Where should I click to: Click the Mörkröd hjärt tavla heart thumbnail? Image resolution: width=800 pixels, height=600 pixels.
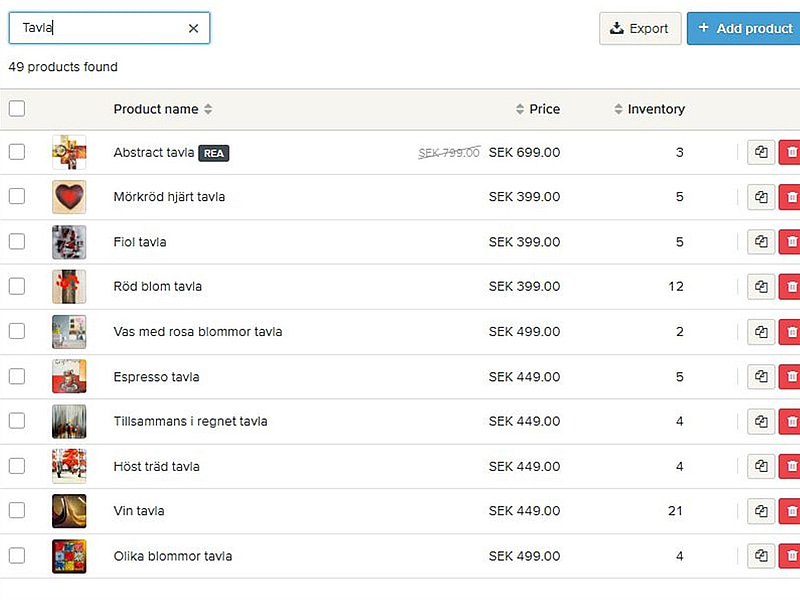(x=69, y=197)
